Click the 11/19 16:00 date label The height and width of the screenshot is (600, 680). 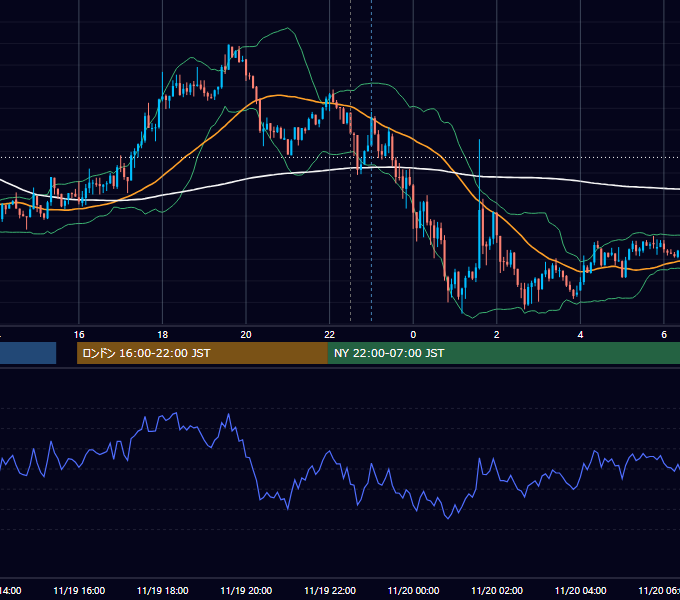click(79, 590)
